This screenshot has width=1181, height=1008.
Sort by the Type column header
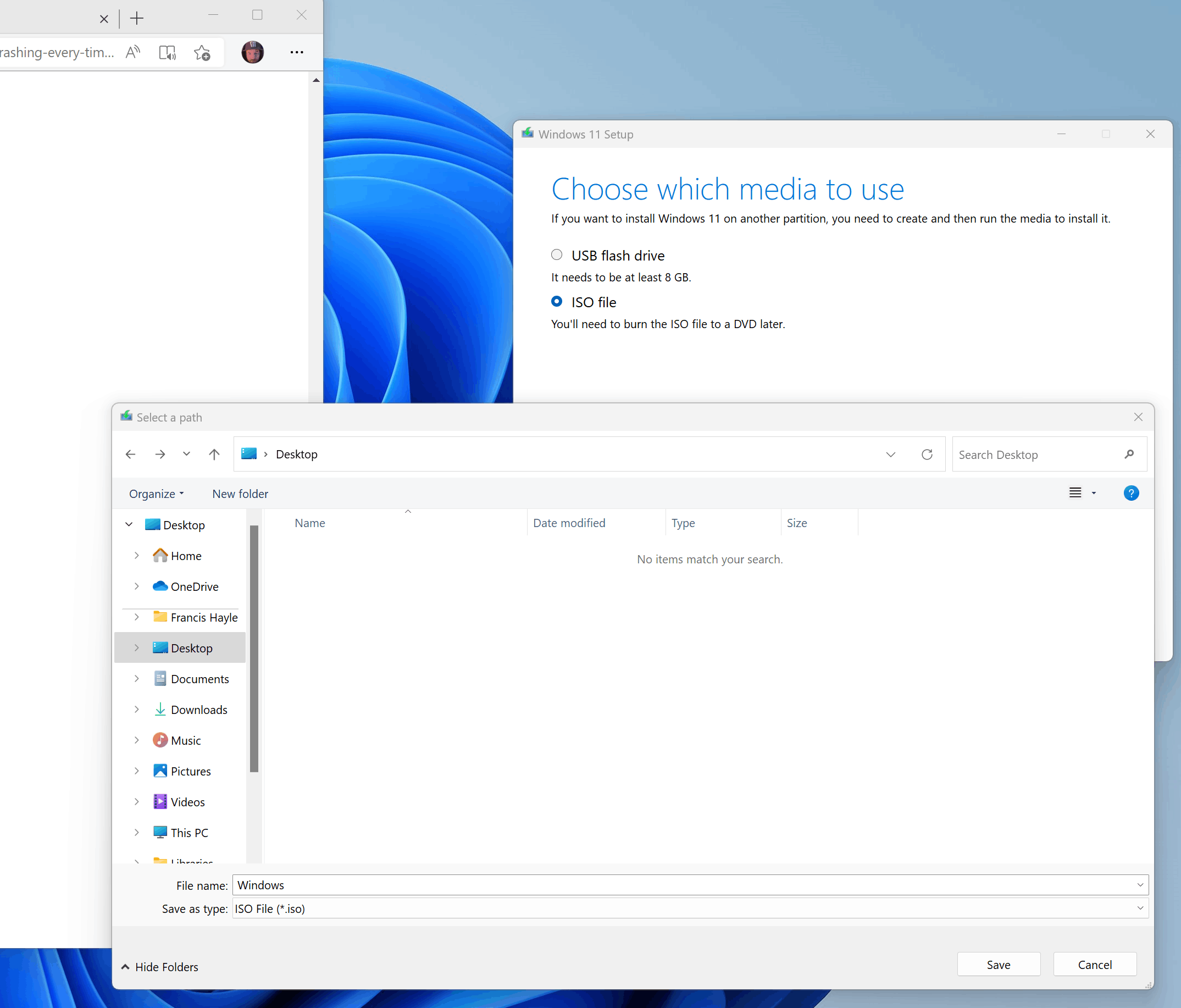coord(723,523)
